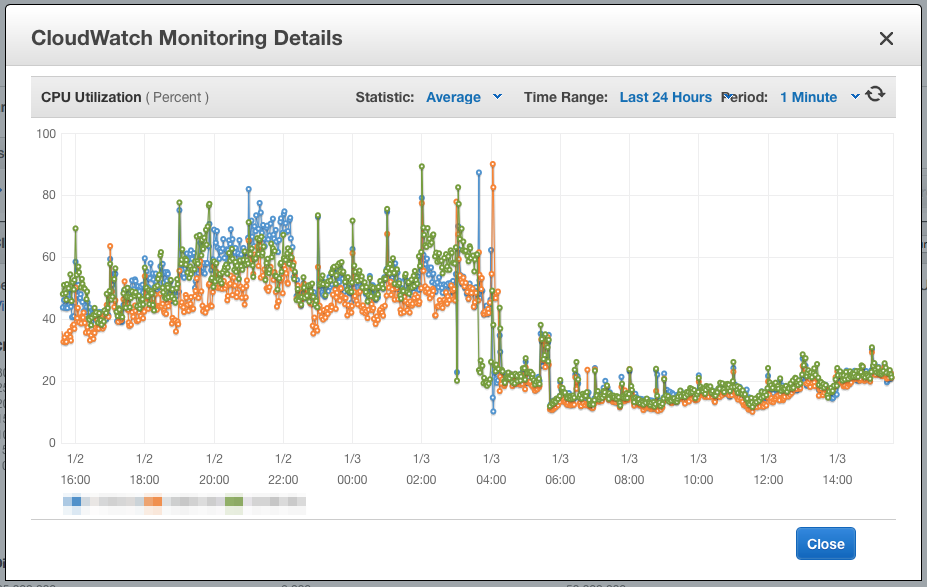Click the orange legend color swatch
This screenshot has height=587, width=927.
click(x=153, y=502)
